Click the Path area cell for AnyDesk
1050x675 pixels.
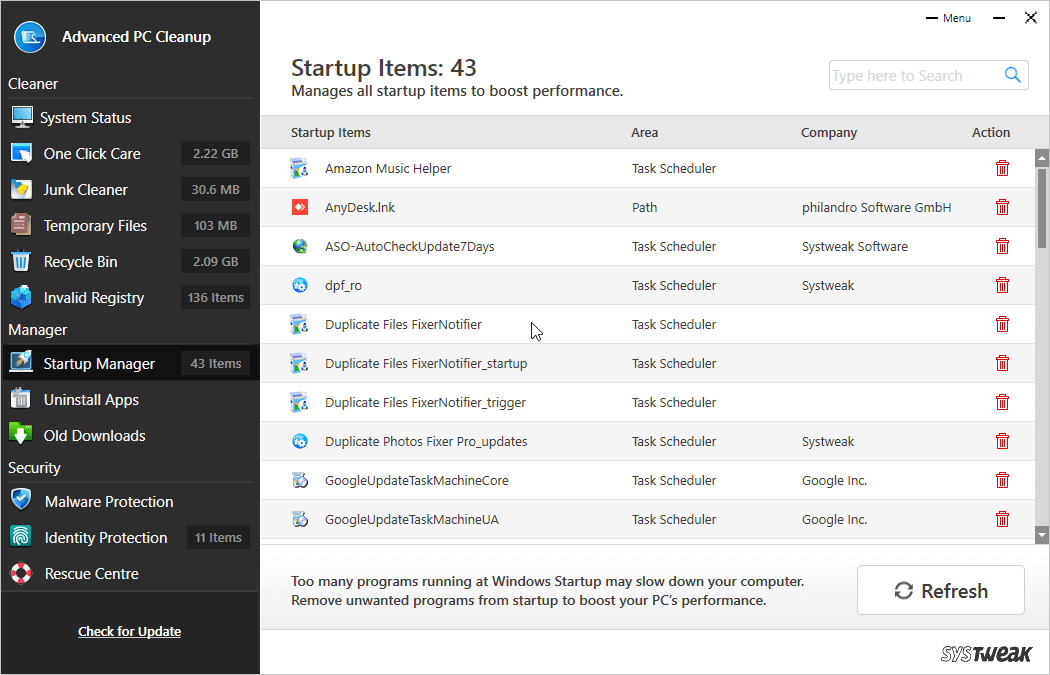pos(644,207)
